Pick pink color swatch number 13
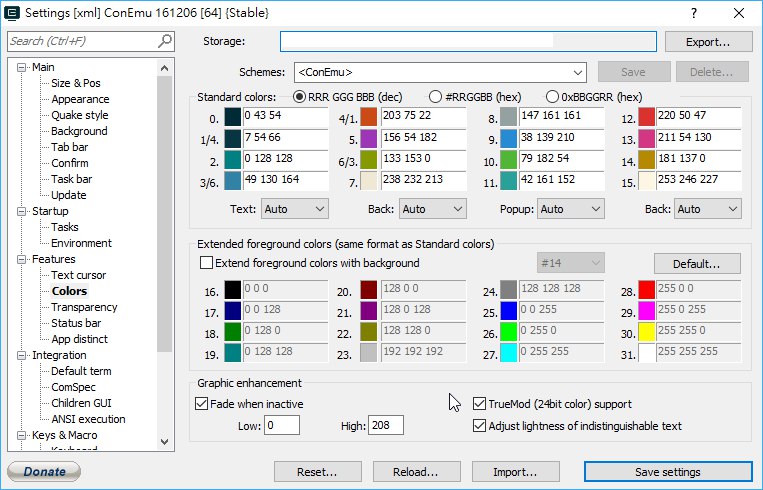The width and height of the screenshot is (763, 490). point(647,139)
